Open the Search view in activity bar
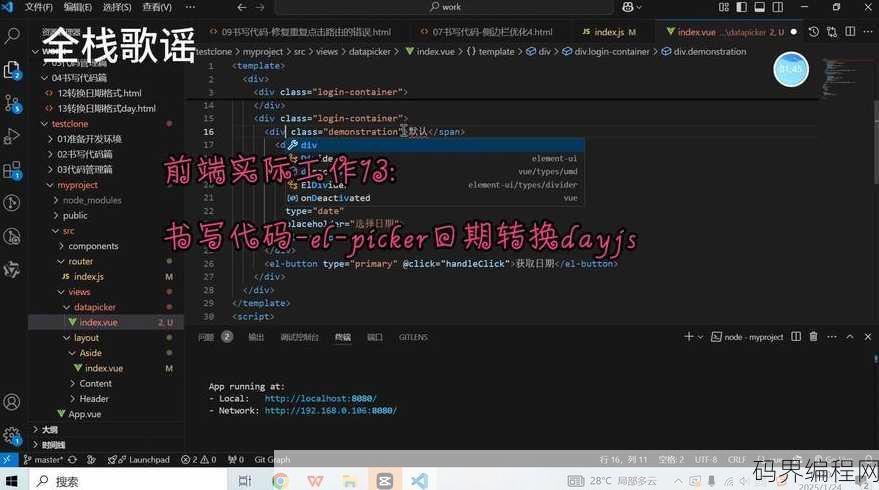 (x=12, y=36)
